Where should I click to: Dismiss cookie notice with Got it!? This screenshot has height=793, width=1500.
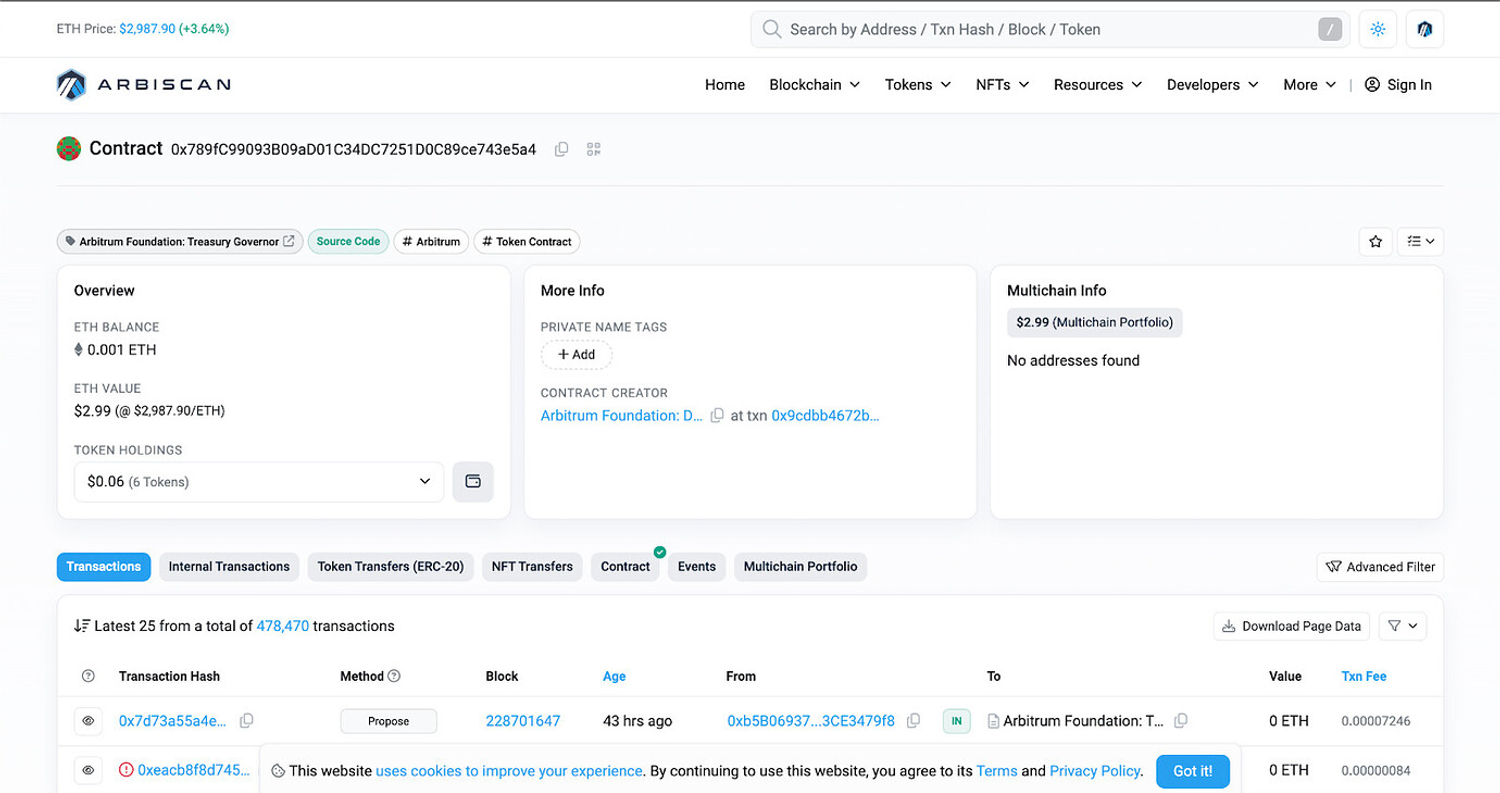1193,771
